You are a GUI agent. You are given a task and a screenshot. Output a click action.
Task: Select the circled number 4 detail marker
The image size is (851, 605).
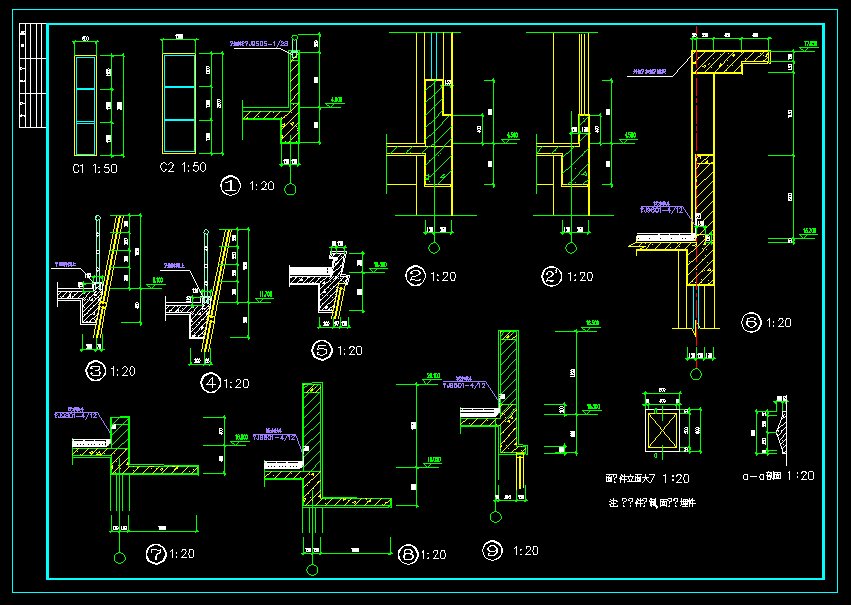(210, 382)
